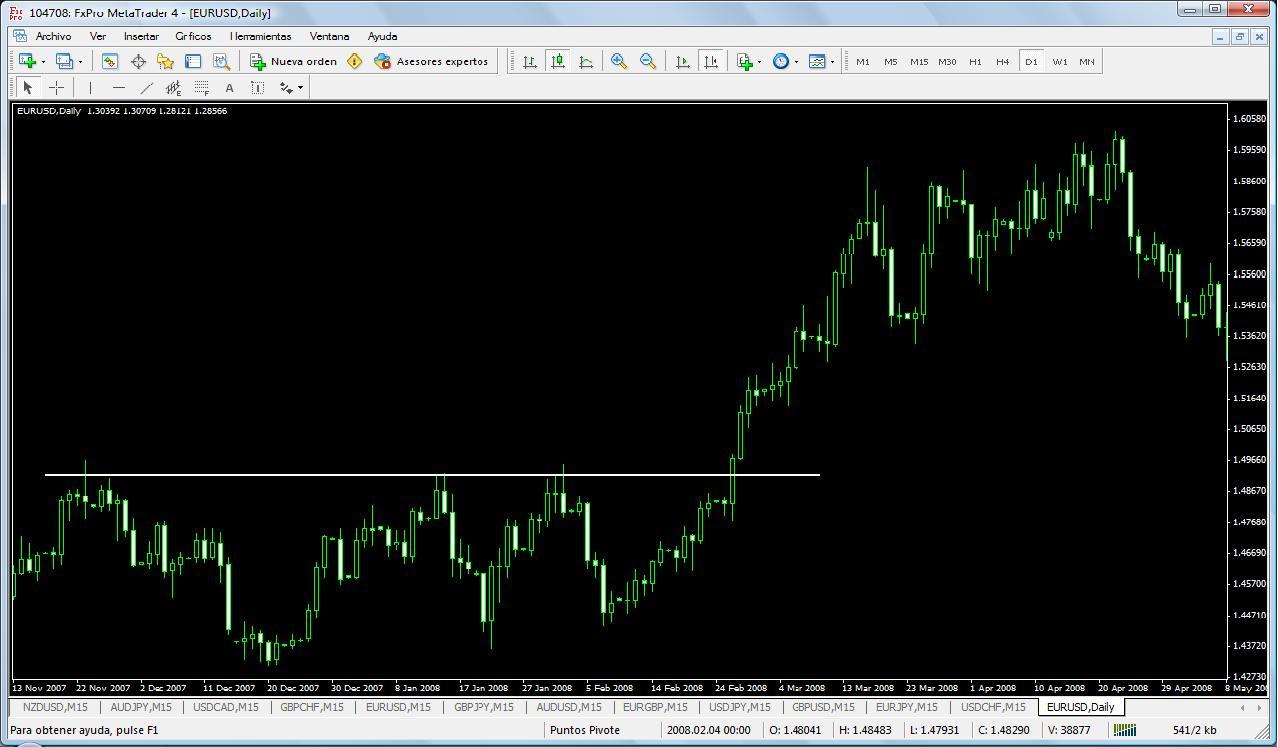This screenshot has width=1278, height=747.
Task: Select the M30 timeframe
Action: 946,61
